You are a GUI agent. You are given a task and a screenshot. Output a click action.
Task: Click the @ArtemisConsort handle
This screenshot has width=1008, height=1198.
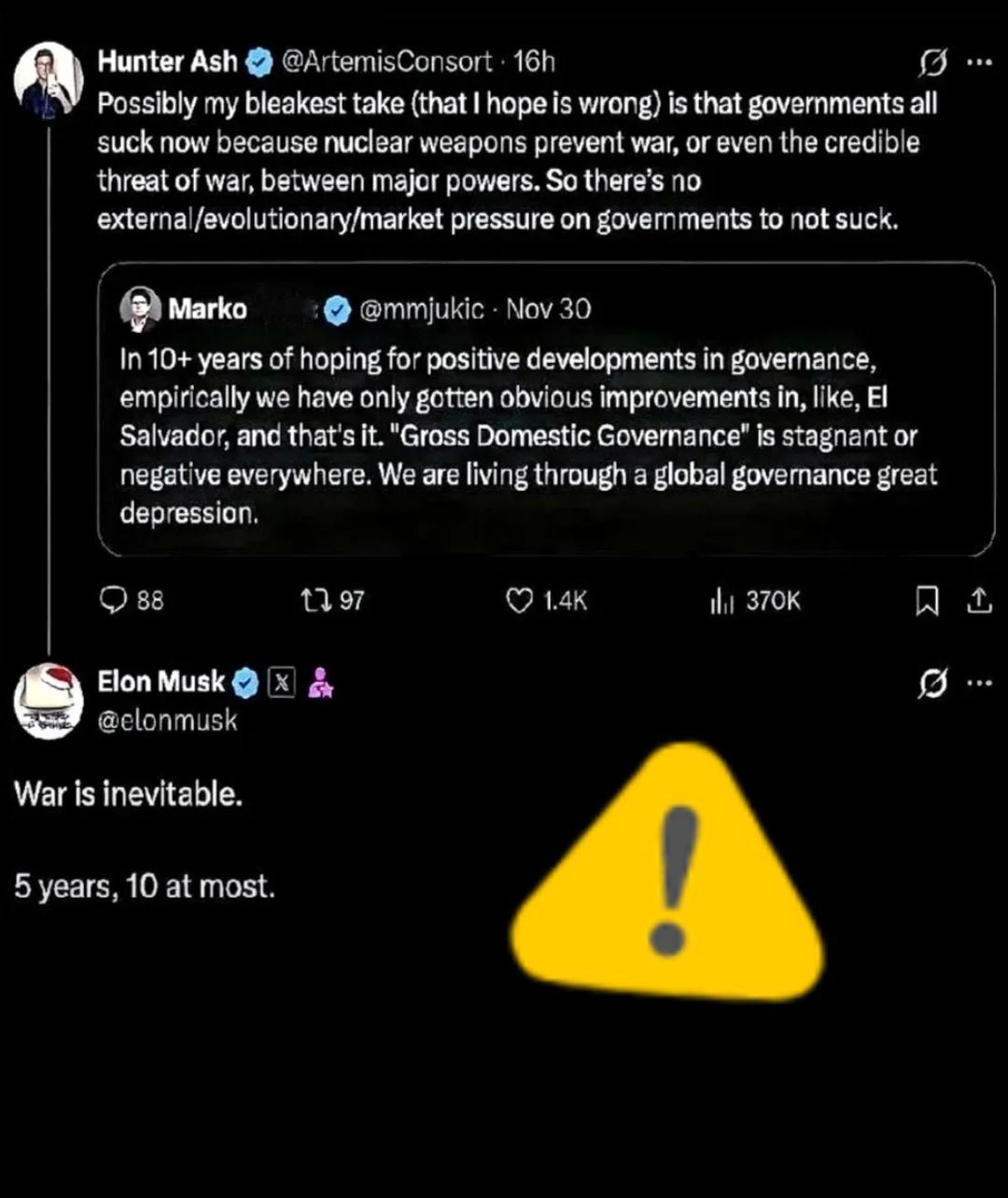(x=386, y=62)
